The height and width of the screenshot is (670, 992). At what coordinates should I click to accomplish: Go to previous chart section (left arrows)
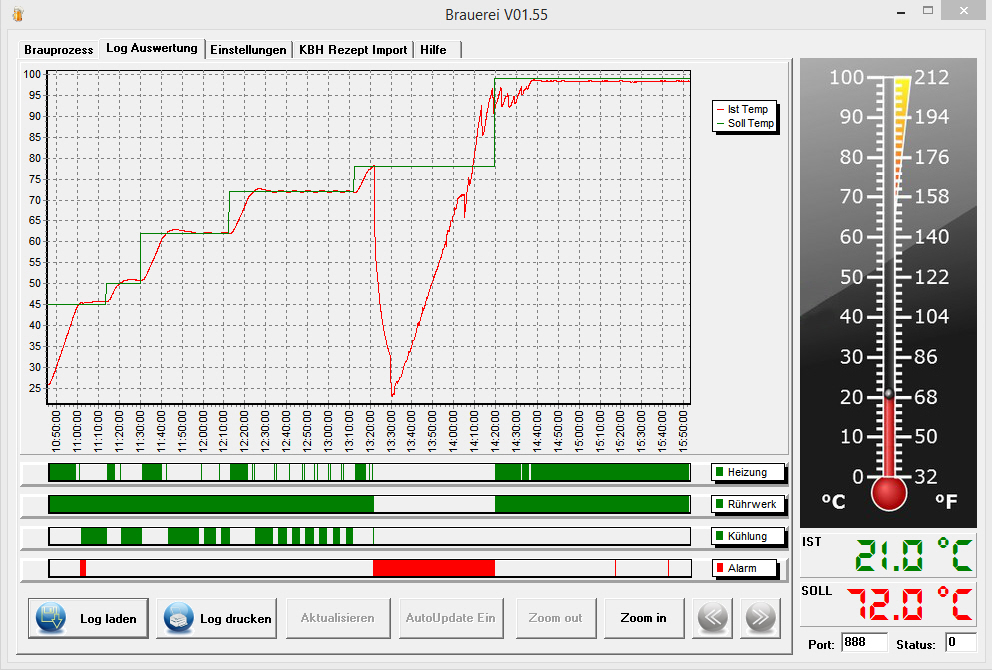pos(713,618)
